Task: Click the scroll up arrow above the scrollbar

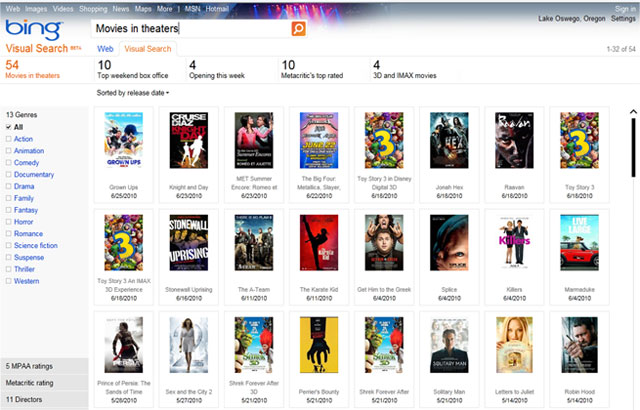Action: click(633, 112)
